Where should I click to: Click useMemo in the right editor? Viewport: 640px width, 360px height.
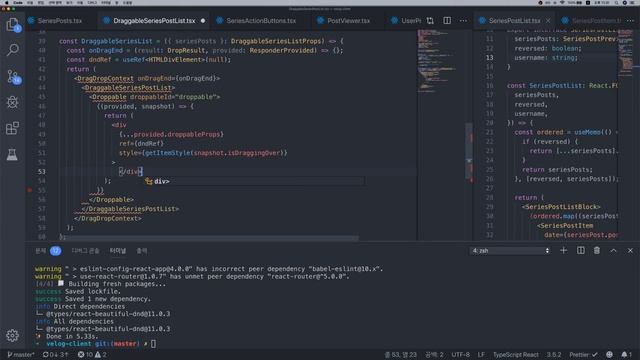tap(587, 132)
